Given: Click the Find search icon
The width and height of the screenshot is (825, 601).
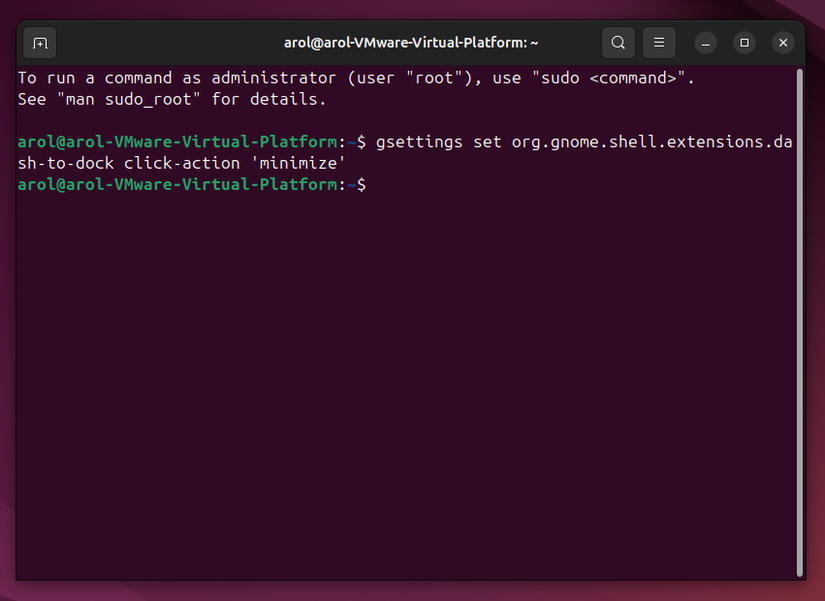Looking at the screenshot, I should (618, 43).
